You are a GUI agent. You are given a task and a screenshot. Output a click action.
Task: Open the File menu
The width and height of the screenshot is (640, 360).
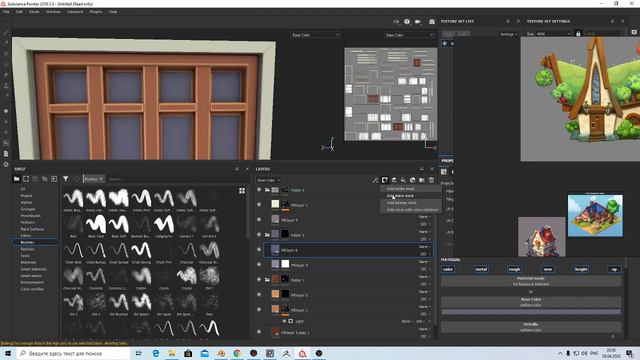click(6, 12)
